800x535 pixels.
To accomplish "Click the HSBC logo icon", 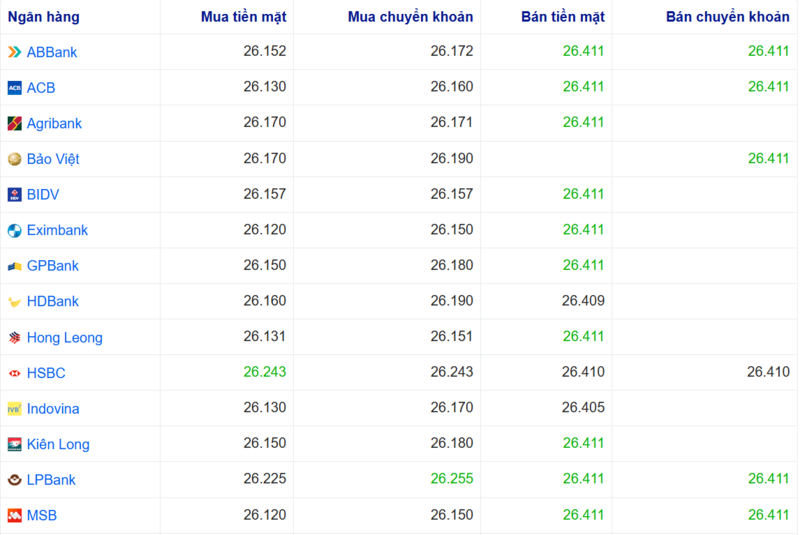I will (14, 373).
